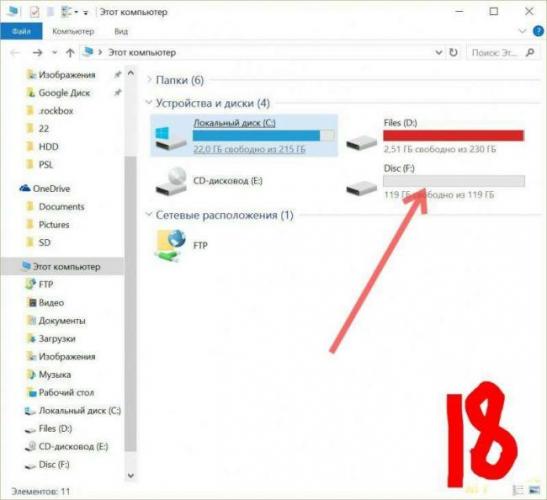Click the sidebar scroll down arrow
547x500 pixels.
pyautogui.click(x=131, y=476)
